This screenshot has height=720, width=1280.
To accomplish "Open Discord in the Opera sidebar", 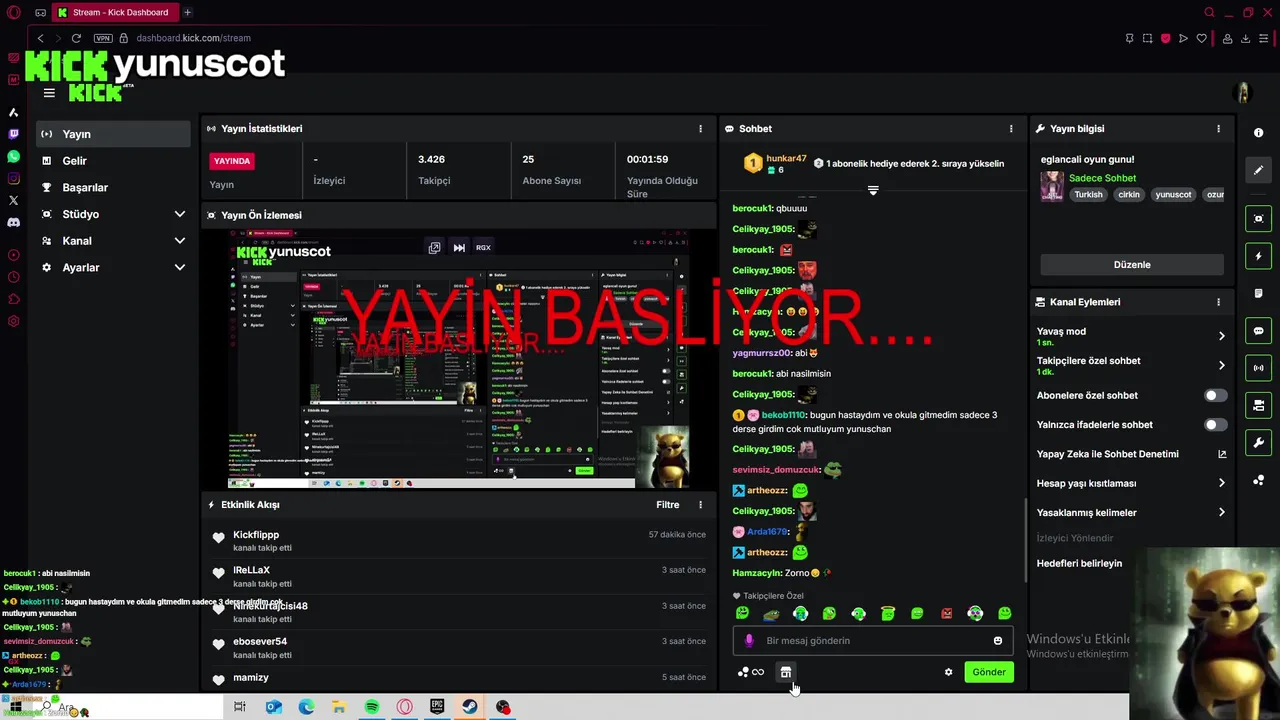I will 13,222.
